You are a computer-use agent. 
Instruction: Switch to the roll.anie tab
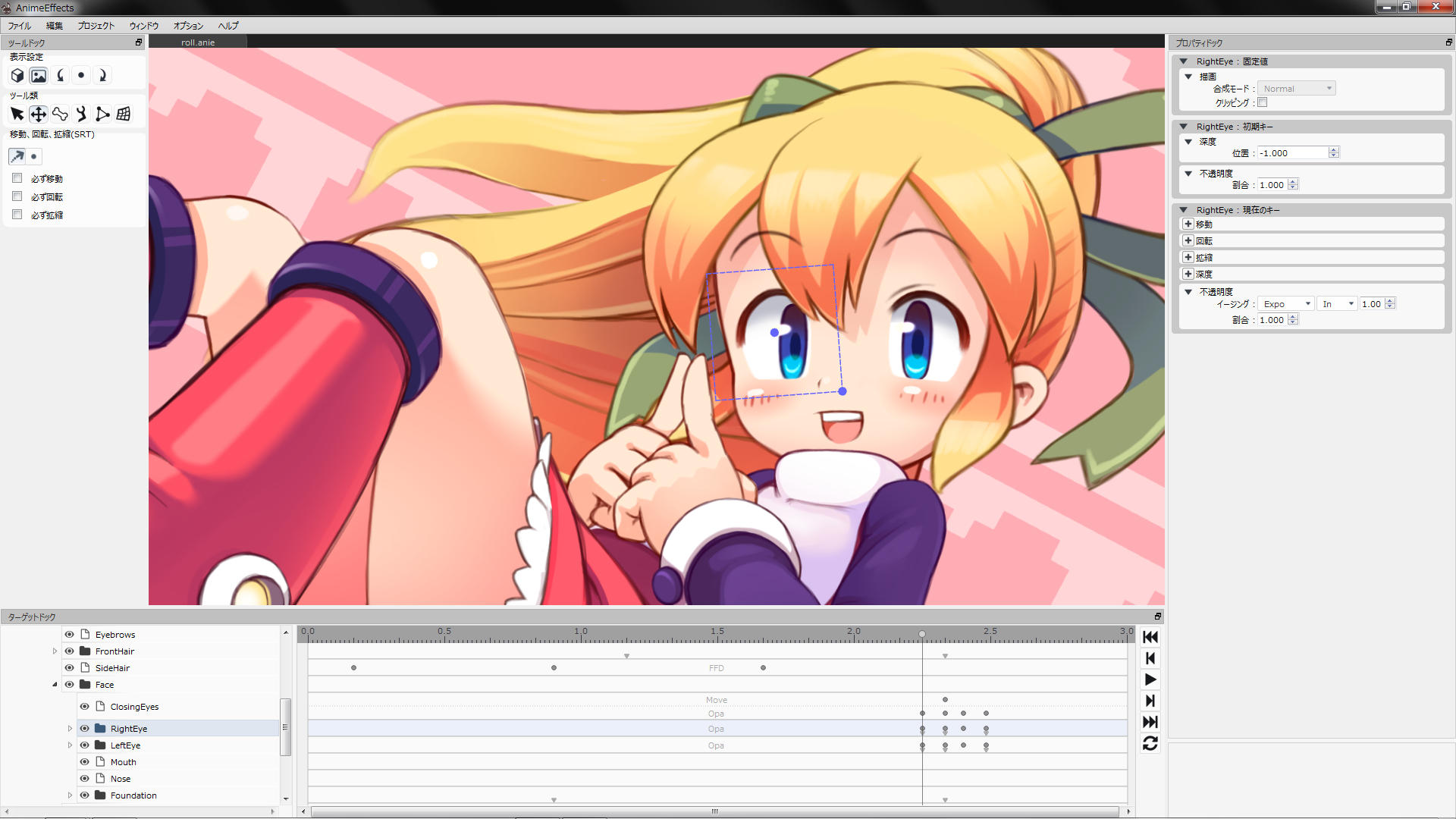198,42
